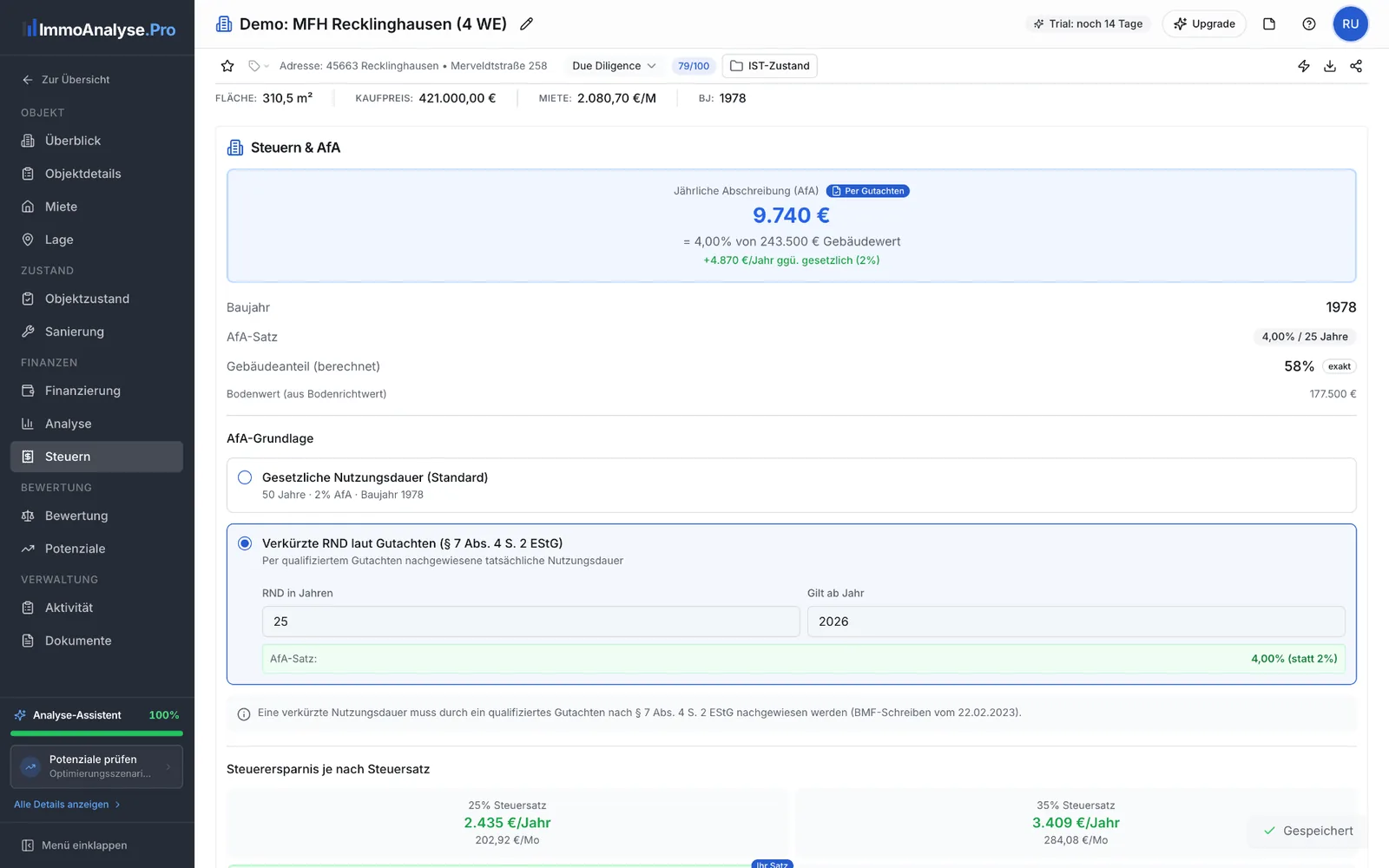Open the Sanierung sidebar item
Viewport: 1389px width, 868px height.
pyautogui.click(x=96, y=332)
